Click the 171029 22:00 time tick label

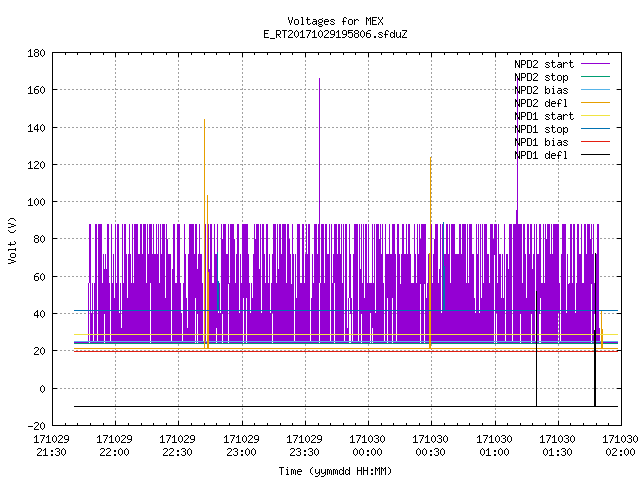coord(115,446)
